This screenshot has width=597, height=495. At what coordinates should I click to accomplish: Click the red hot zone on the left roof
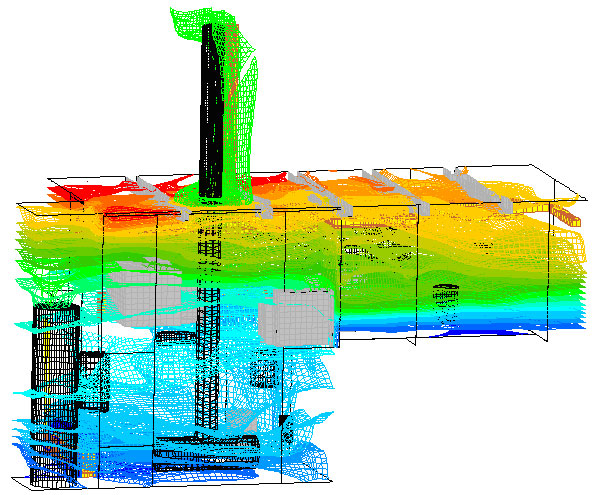click(x=114, y=190)
